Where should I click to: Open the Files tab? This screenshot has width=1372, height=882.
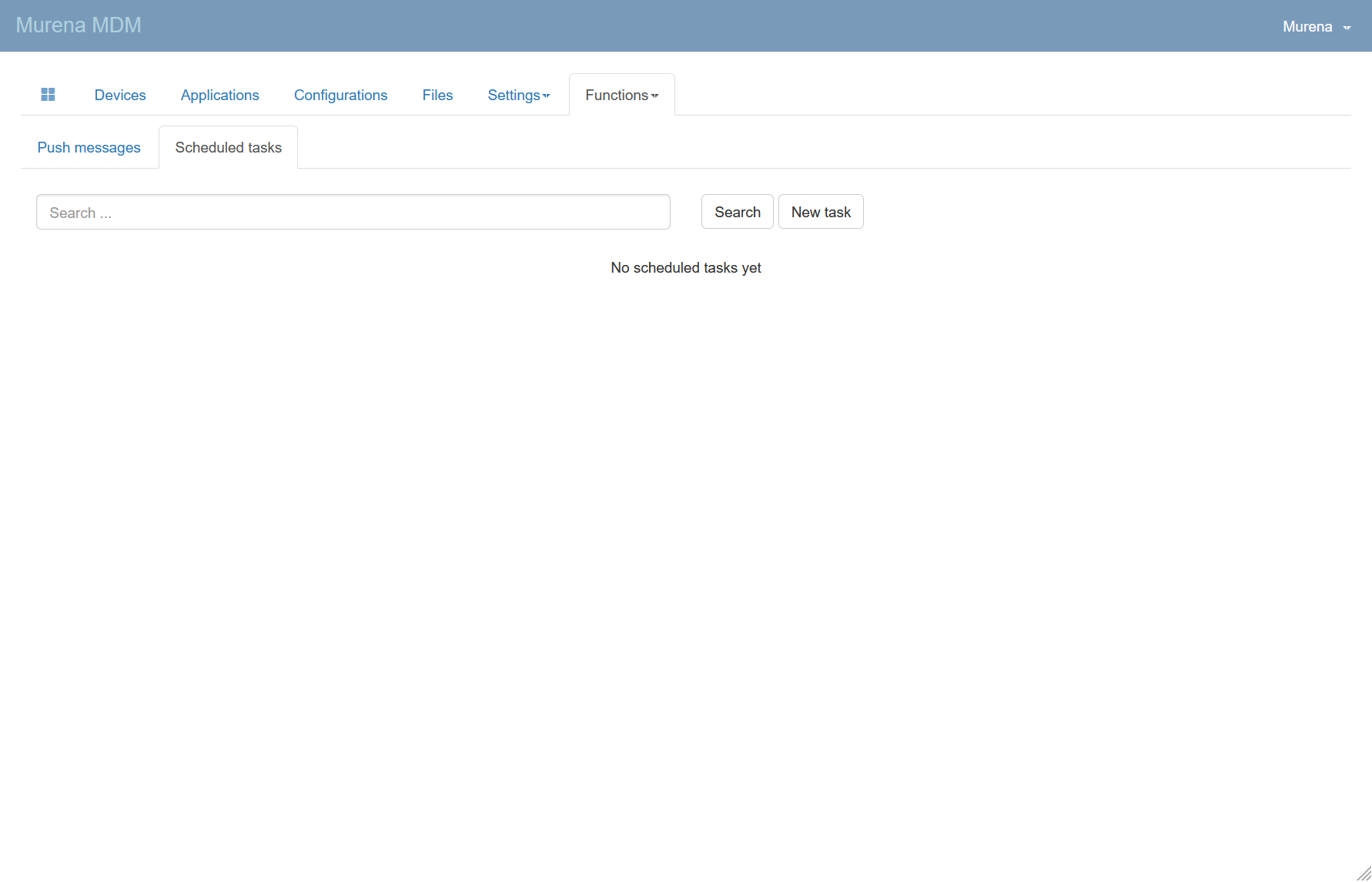pyautogui.click(x=437, y=95)
